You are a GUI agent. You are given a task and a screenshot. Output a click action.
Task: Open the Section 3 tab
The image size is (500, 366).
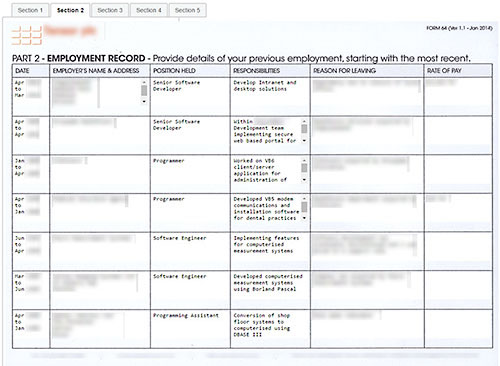[x=110, y=10]
